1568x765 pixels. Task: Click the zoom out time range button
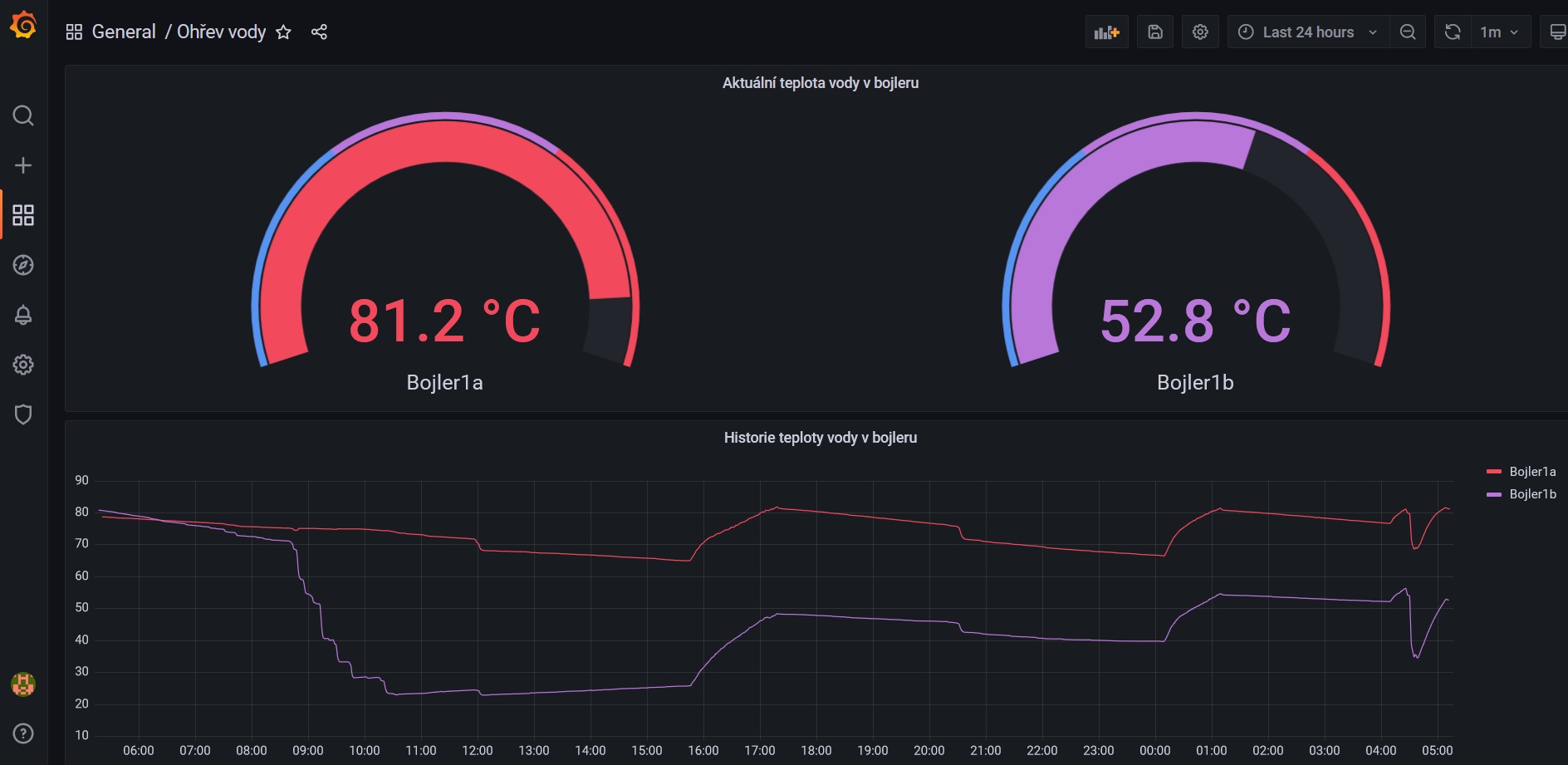1408,32
